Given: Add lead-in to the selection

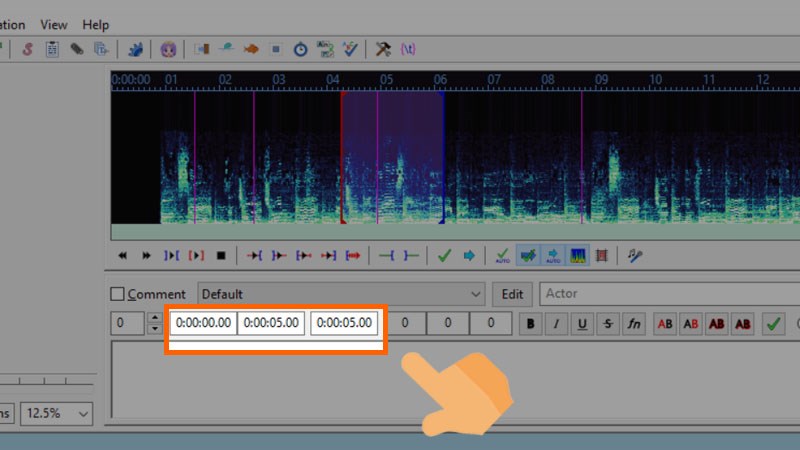Looking at the screenshot, I should pyautogui.click(x=386, y=256).
